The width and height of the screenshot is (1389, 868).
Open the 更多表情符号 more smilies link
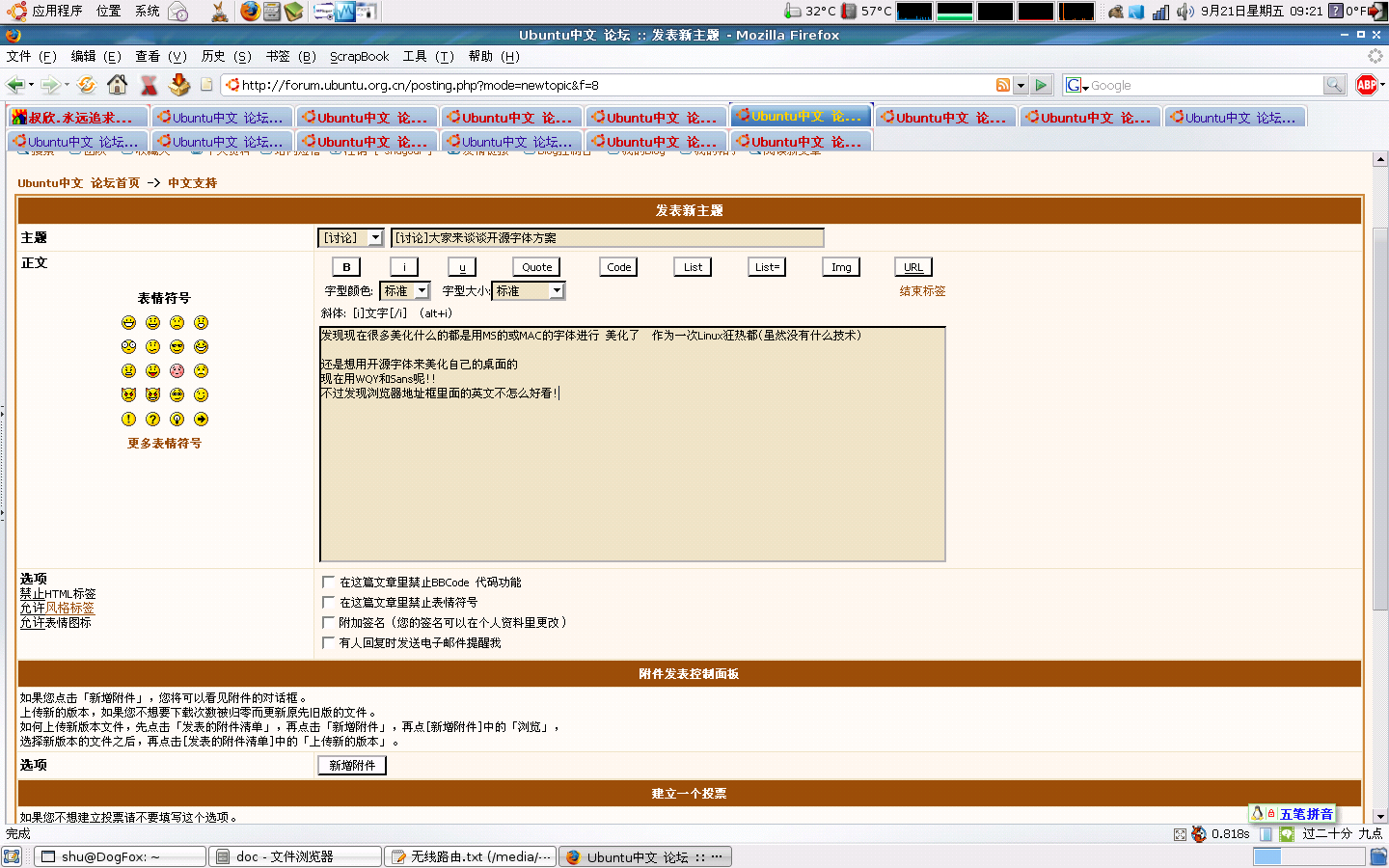pos(164,444)
